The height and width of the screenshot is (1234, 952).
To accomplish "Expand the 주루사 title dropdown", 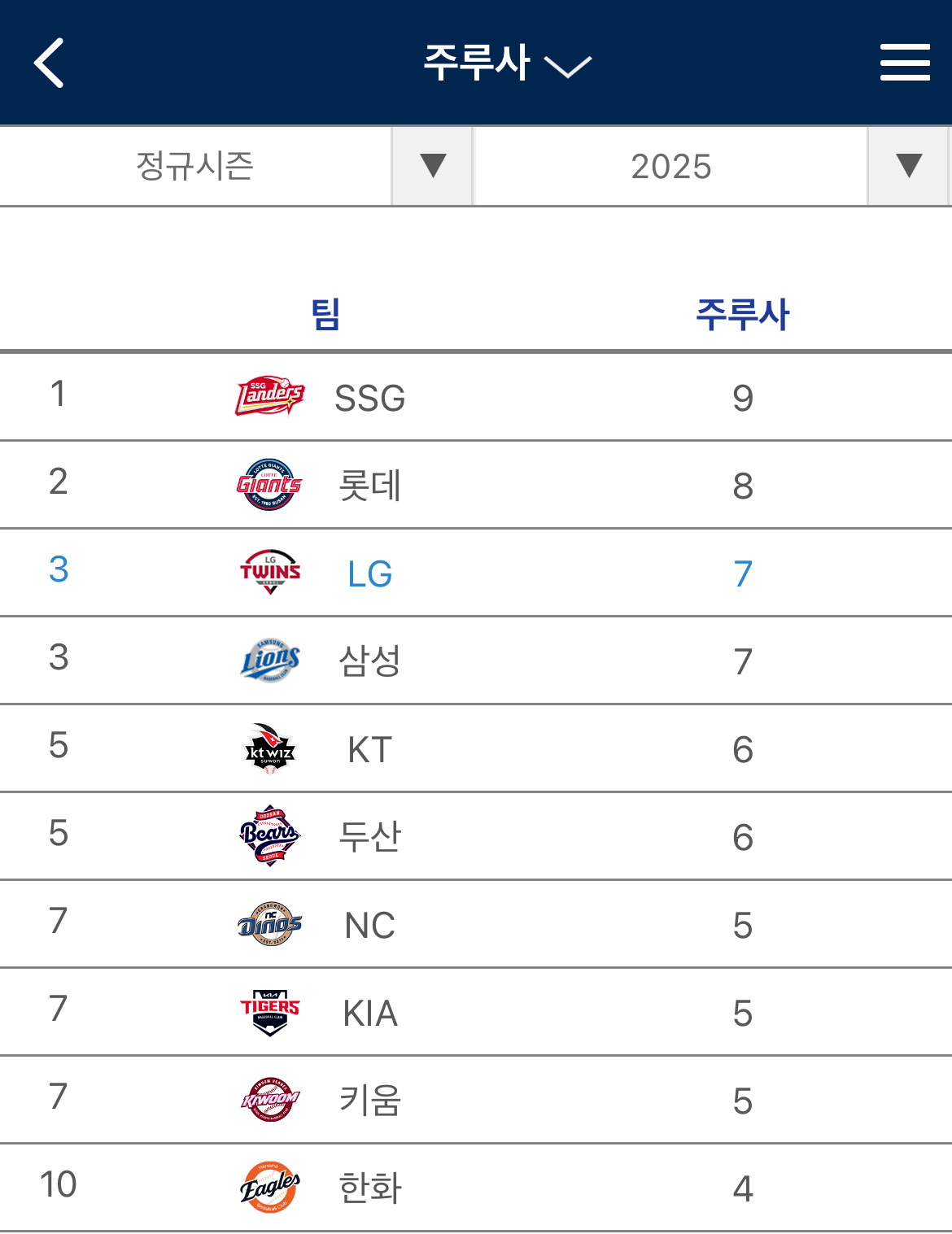I will (x=507, y=63).
